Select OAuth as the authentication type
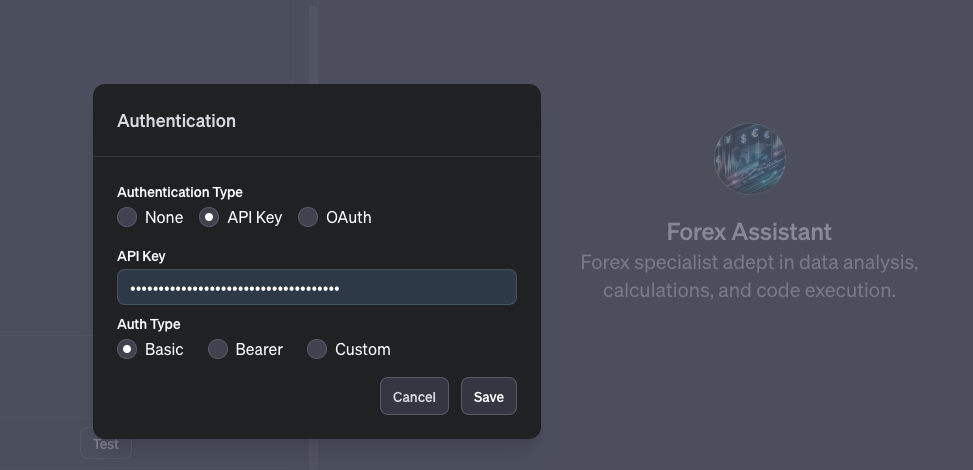973x470 pixels. 308,217
